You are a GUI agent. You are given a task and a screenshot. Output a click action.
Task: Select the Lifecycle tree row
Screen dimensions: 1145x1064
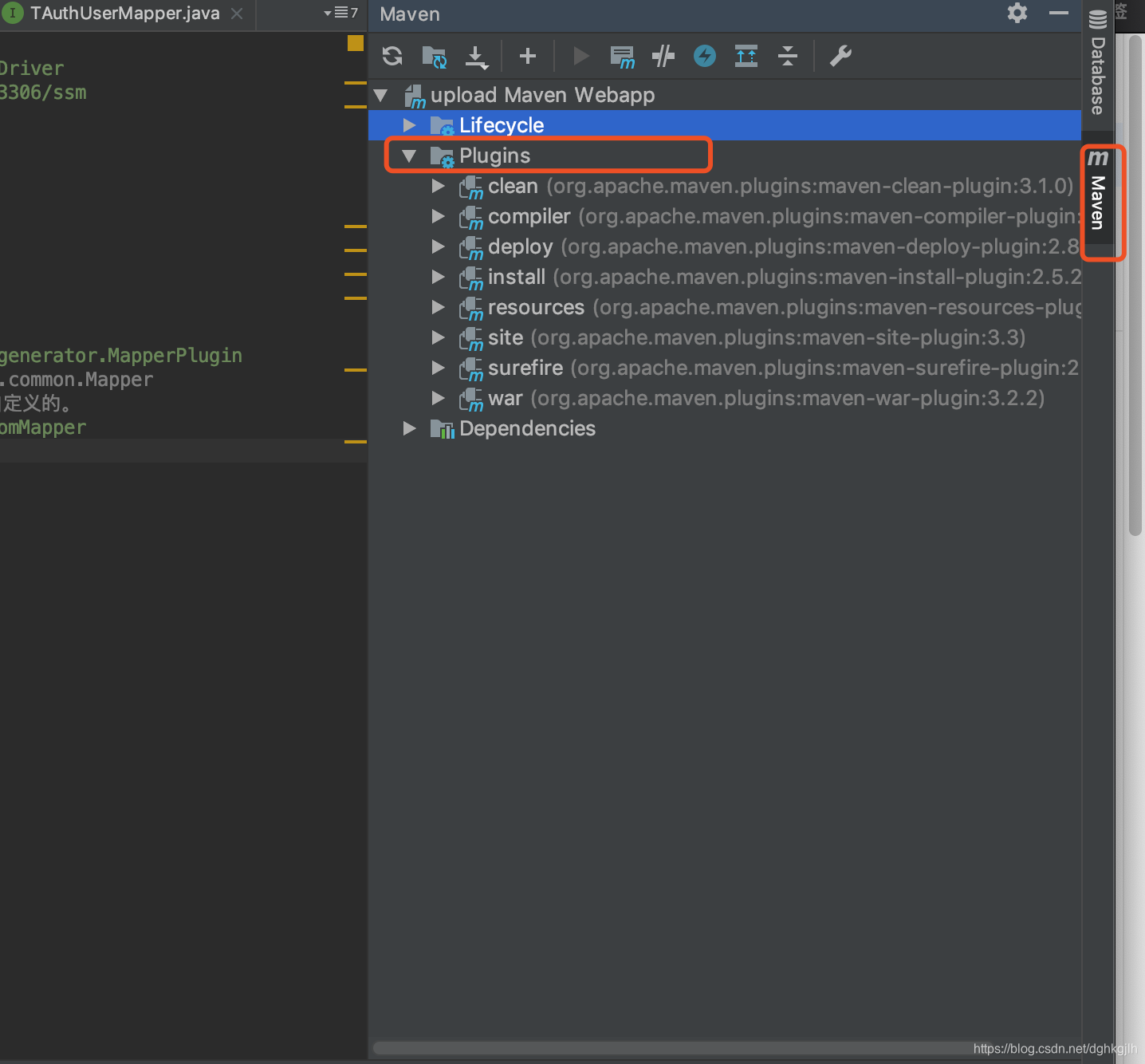tap(725, 125)
